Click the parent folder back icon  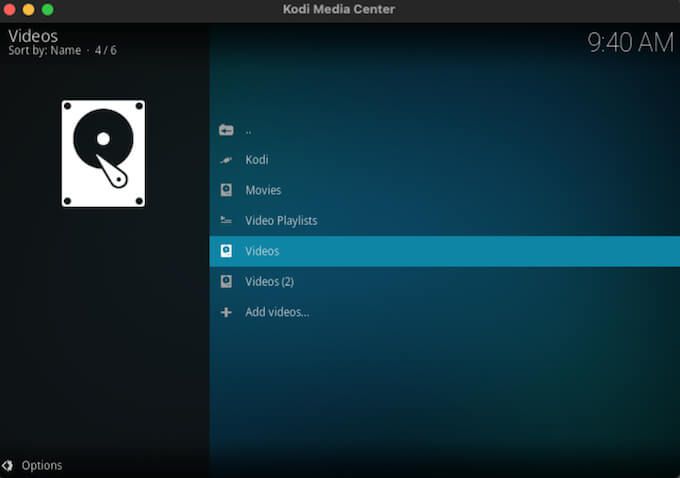point(226,130)
